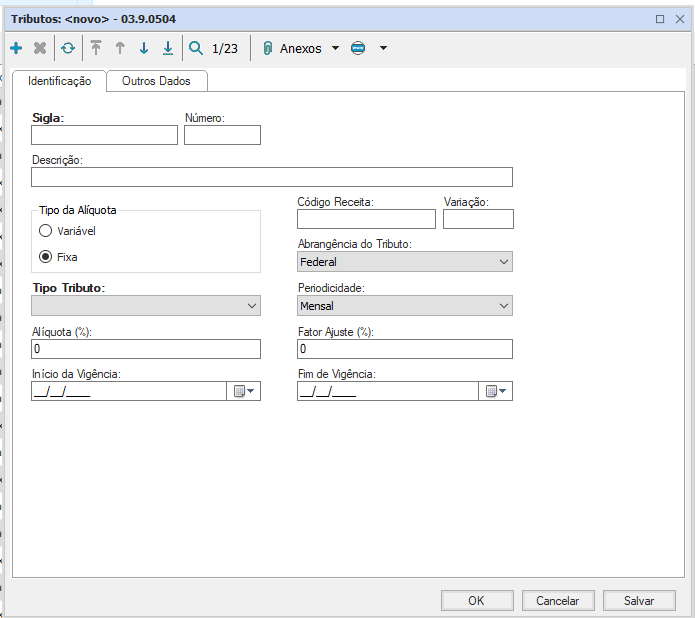Open the Início da Vigência calendar picker
This screenshot has width=695, height=618.
pyautogui.click(x=244, y=392)
